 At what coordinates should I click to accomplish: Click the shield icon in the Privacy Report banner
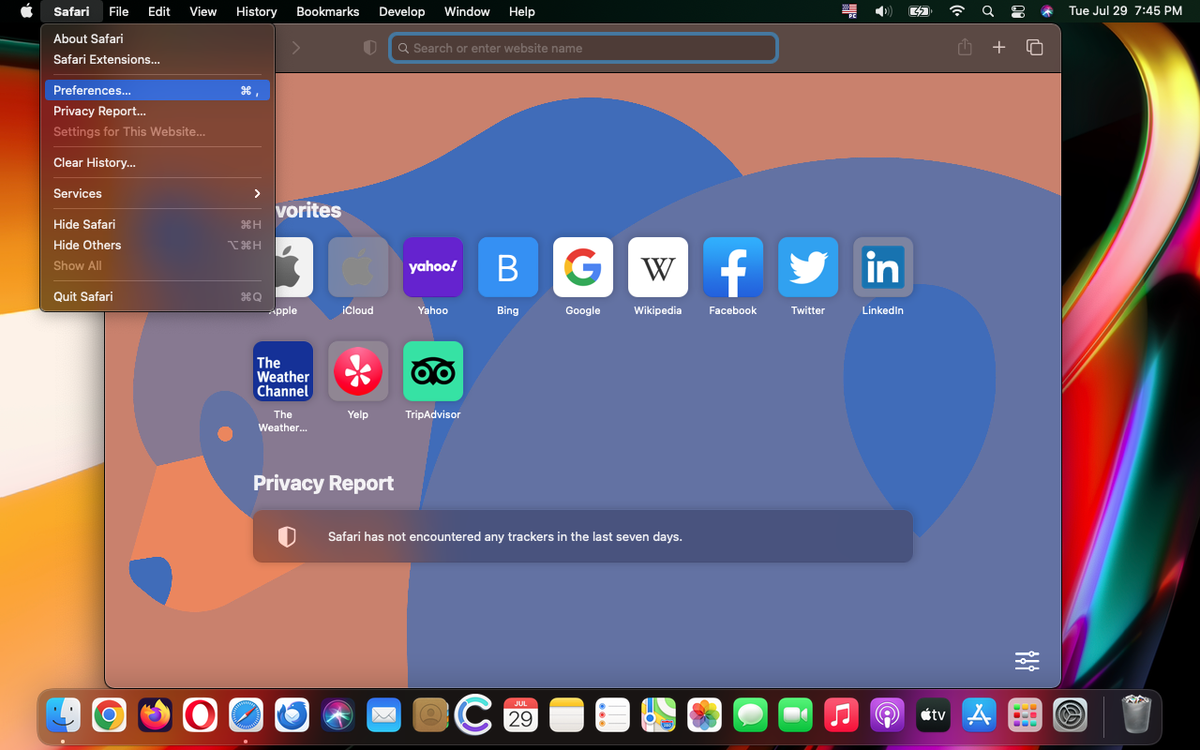tap(287, 536)
